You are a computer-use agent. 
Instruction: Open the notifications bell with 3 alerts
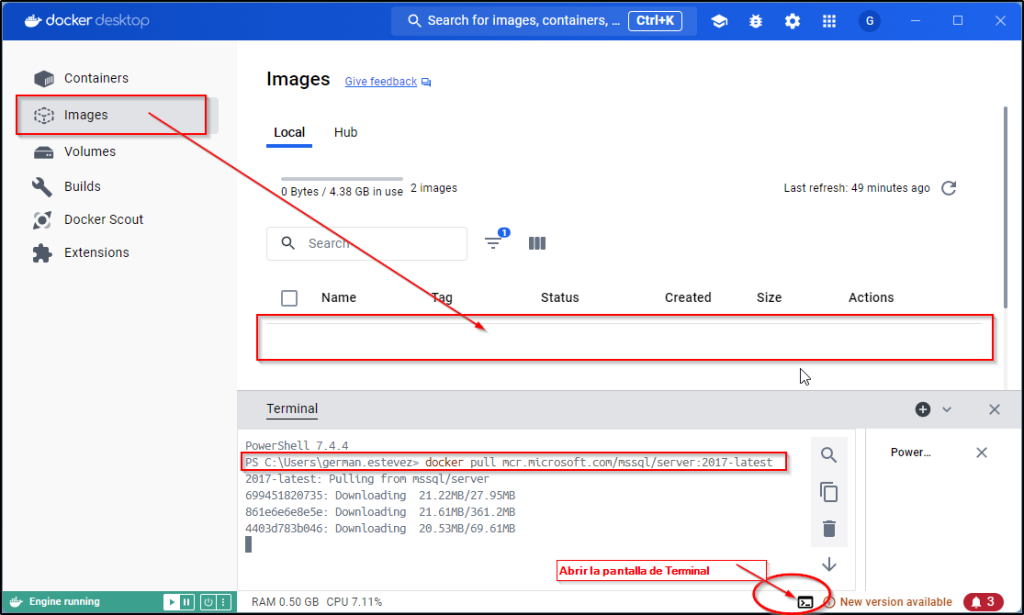click(x=983, y=602)
